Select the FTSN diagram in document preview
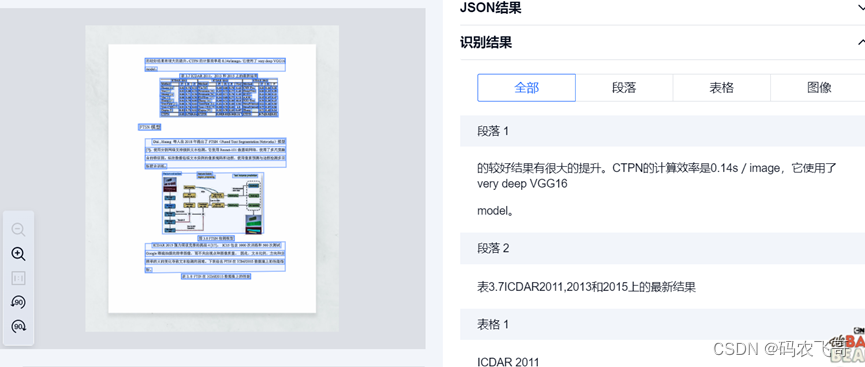865x367 pixels. 213,203
